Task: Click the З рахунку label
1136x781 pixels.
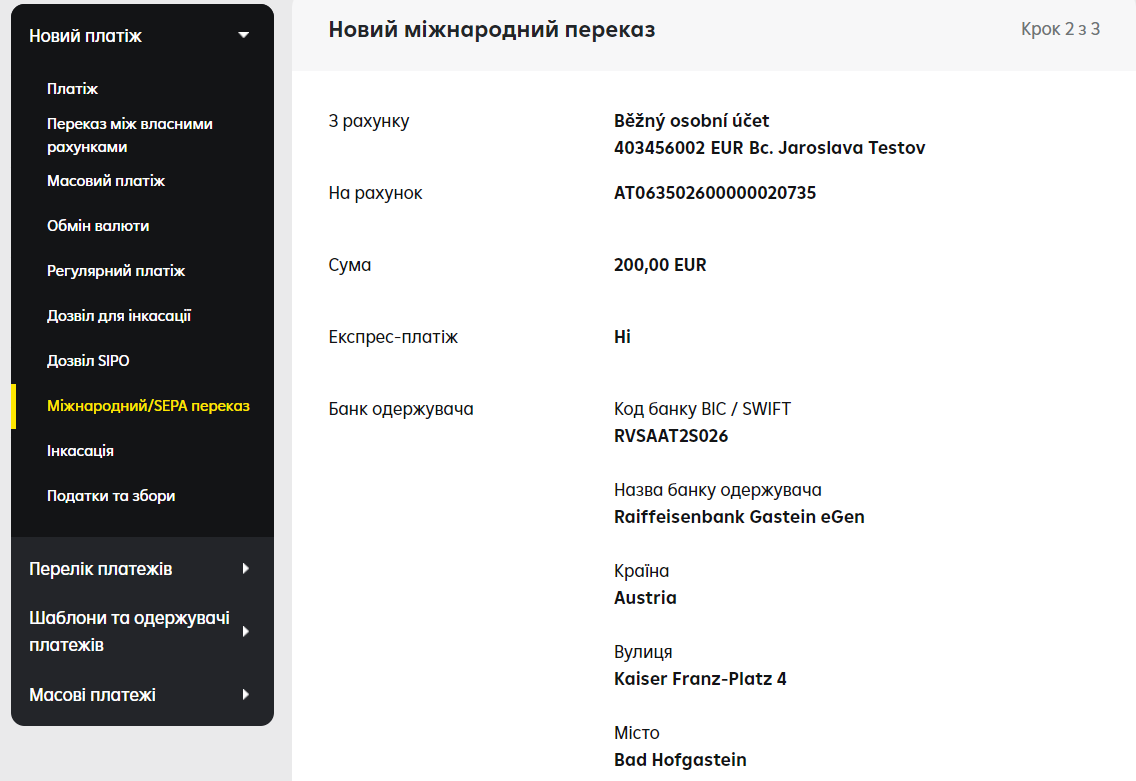Action: 369,121
